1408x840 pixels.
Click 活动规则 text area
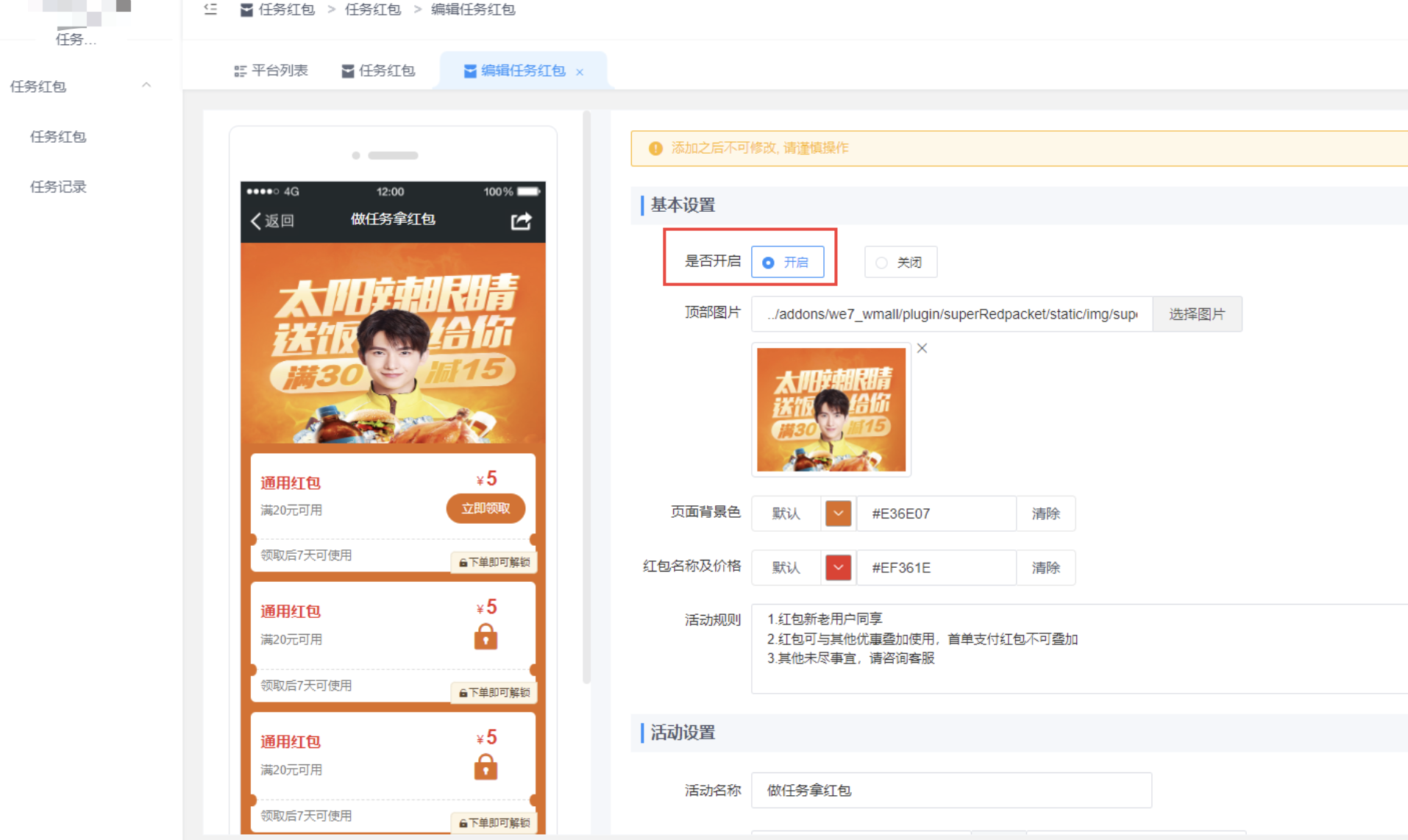pos(1079,649)
